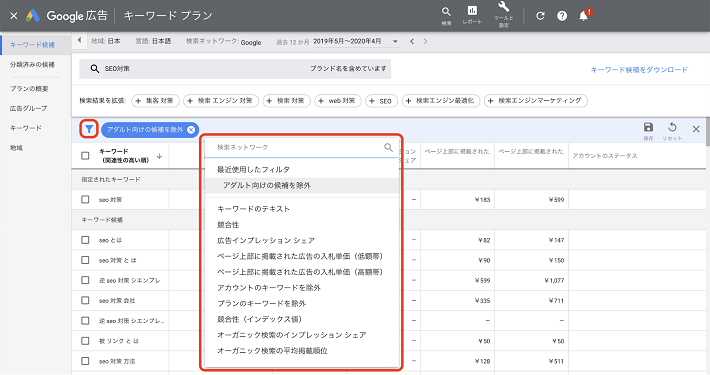Click the funnel filter icon

point(89,130)
